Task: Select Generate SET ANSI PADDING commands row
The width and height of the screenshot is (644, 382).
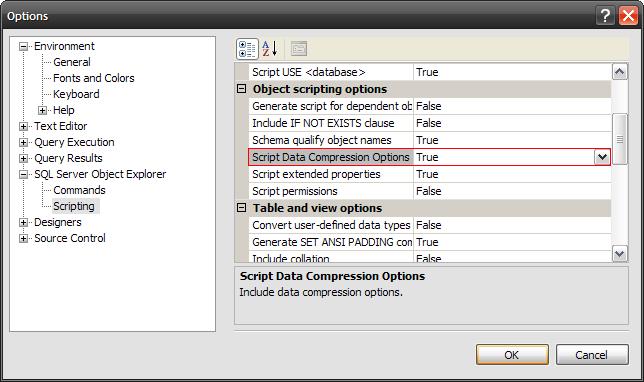Action: [x=430, y=242]
